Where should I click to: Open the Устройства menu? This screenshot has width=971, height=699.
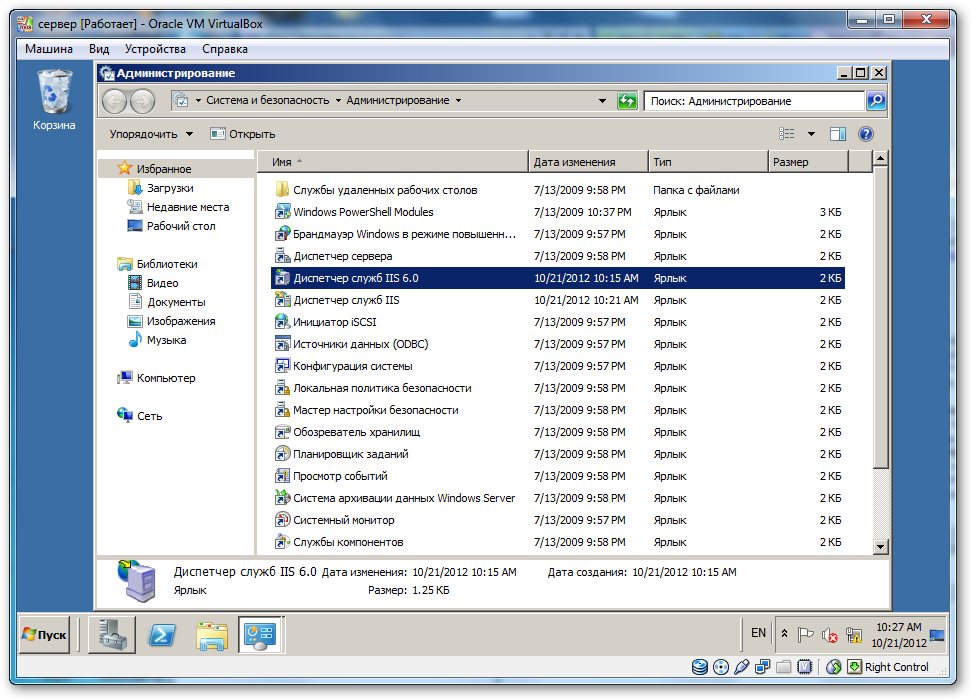tap(155, 49)
